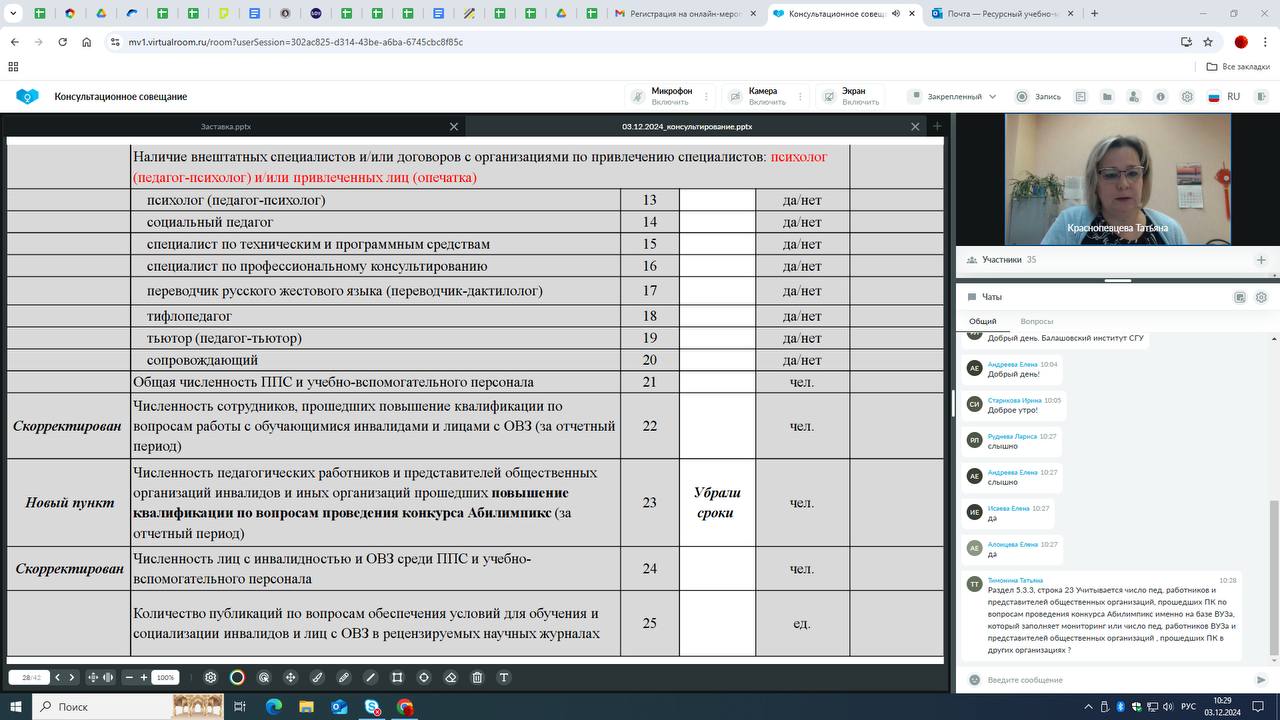This screenshot has width=1280, height=720.
Task: Open room settings gear in top bar
Action: (1187, 97)
